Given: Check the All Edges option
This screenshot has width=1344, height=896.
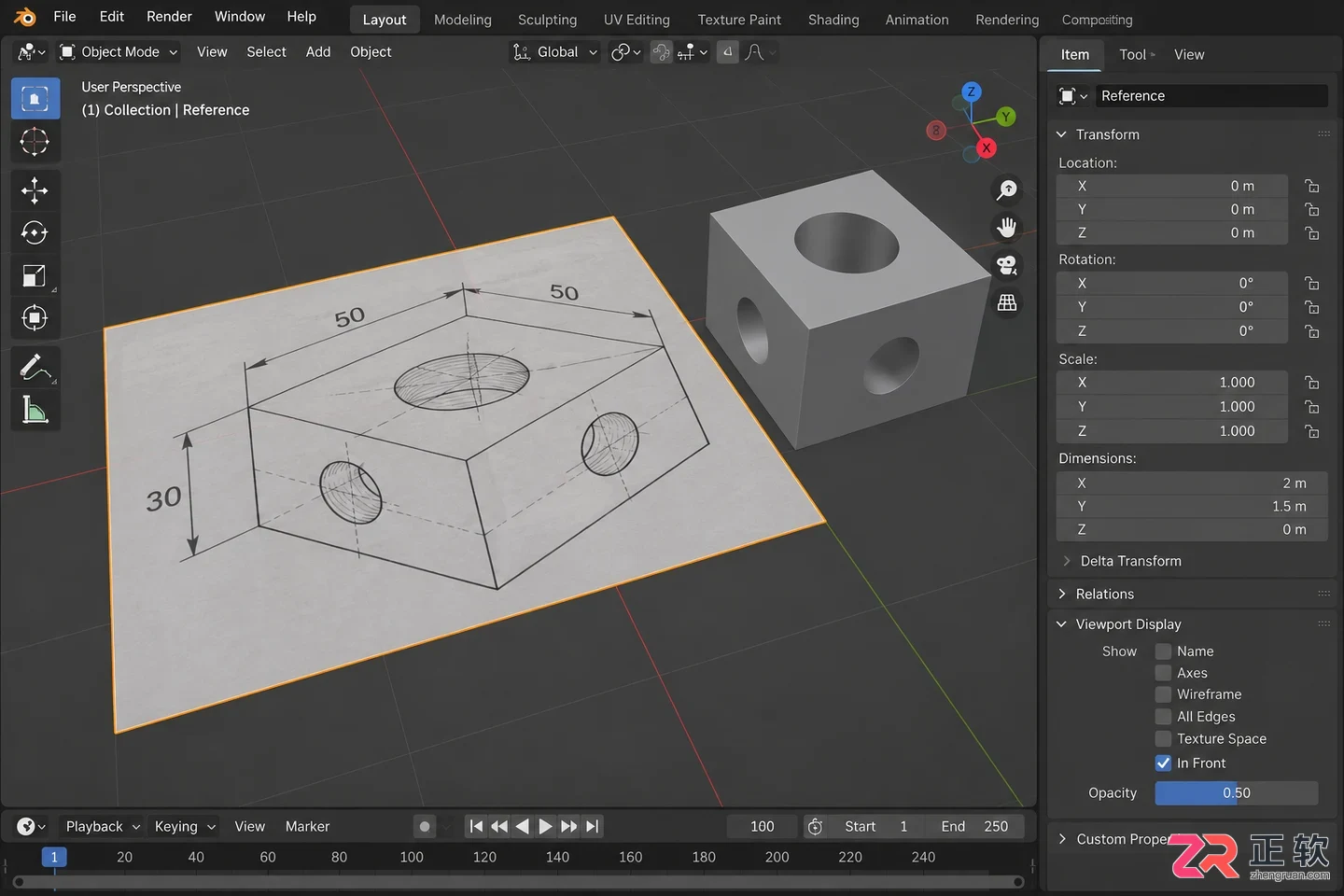Looking at the screenshot, I should point(1163,717).
